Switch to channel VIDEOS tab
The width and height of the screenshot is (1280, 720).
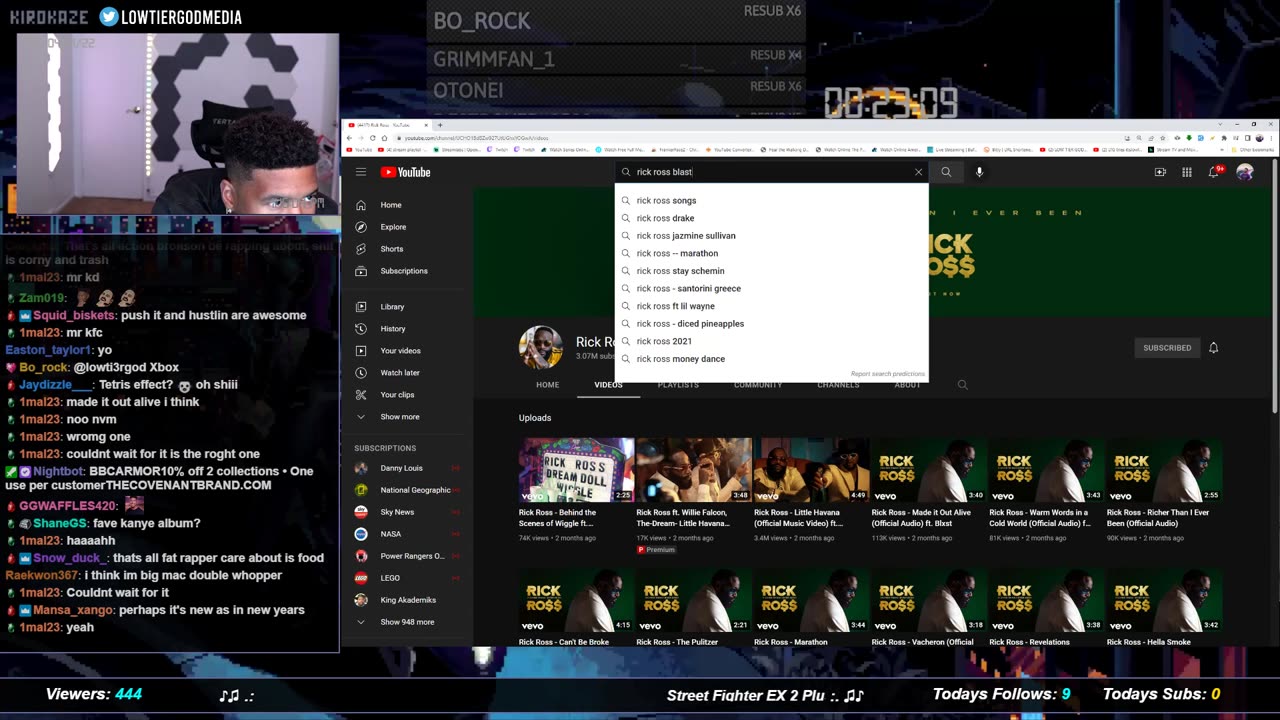tap(608, 385)
